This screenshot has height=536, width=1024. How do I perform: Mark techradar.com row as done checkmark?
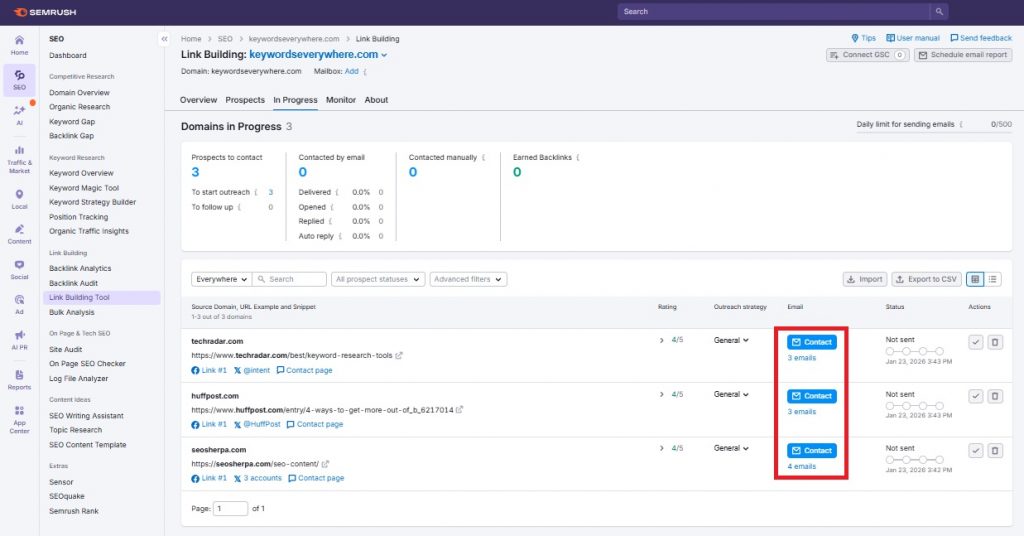(976, 342)
